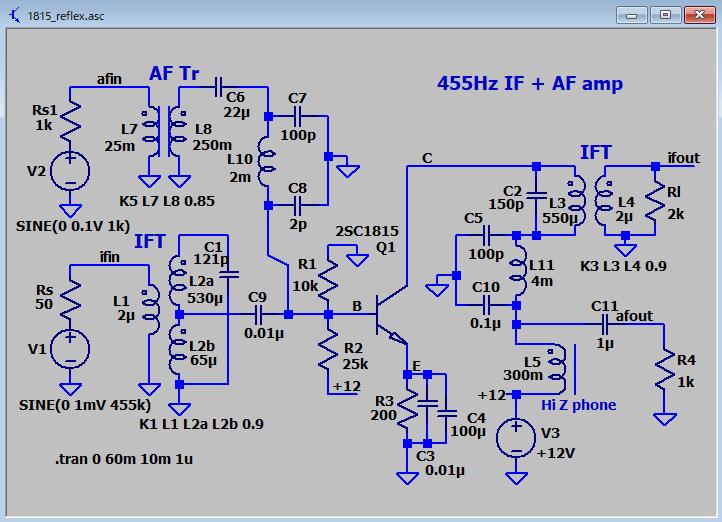Select resistor R3 zigzag symbol

408,409
